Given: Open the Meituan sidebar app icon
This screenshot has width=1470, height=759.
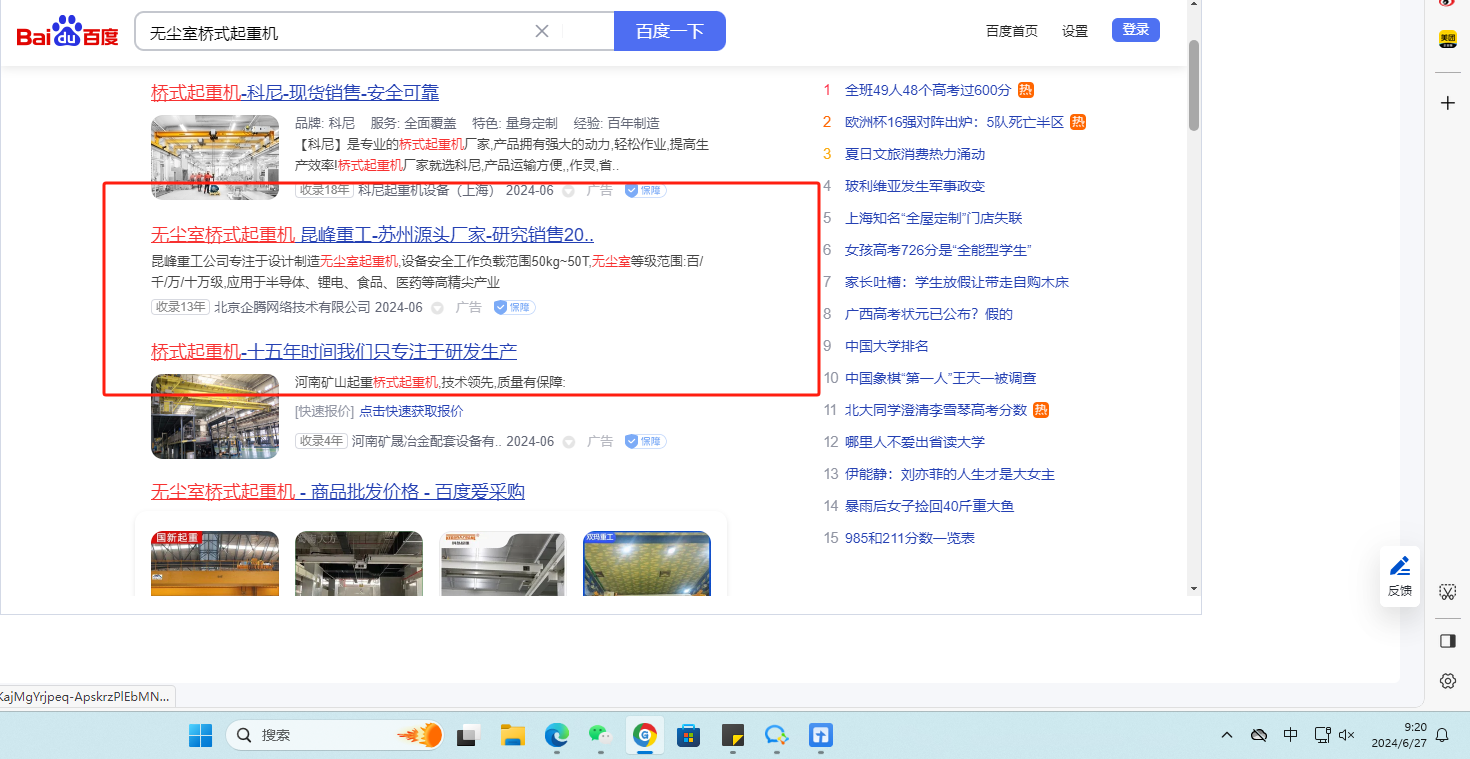Looking at the screenshot, I should coord(1447,39).
